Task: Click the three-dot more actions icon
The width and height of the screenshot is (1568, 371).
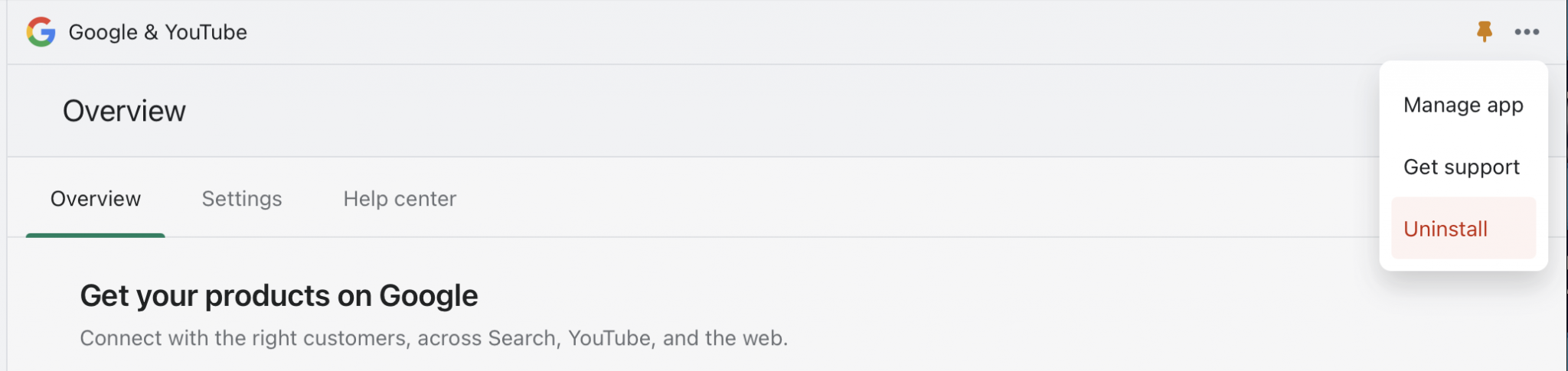Action: [x=1527, y=31]
